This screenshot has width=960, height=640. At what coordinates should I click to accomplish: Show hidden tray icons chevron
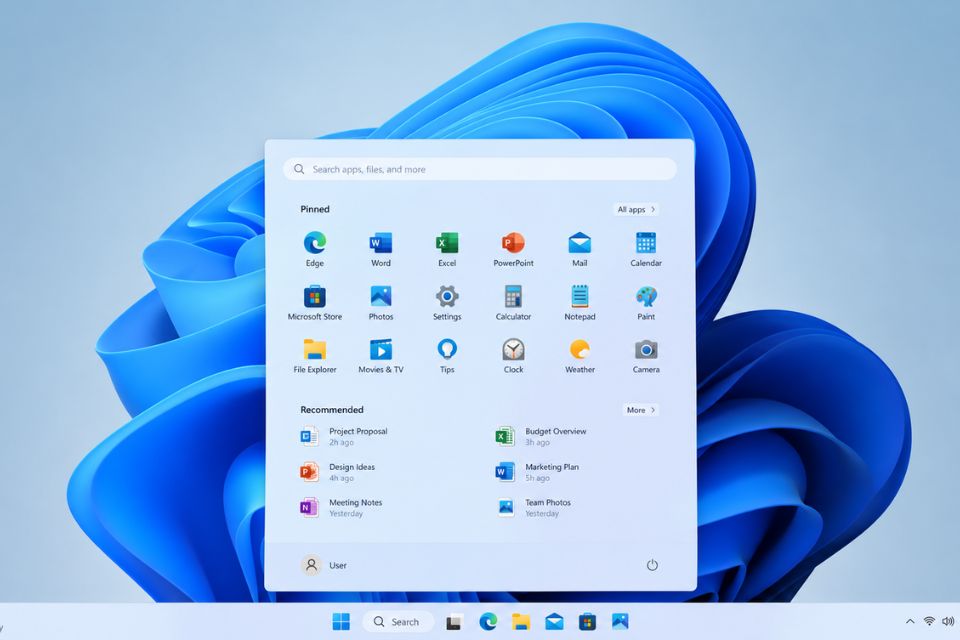[x=910, y=621]
